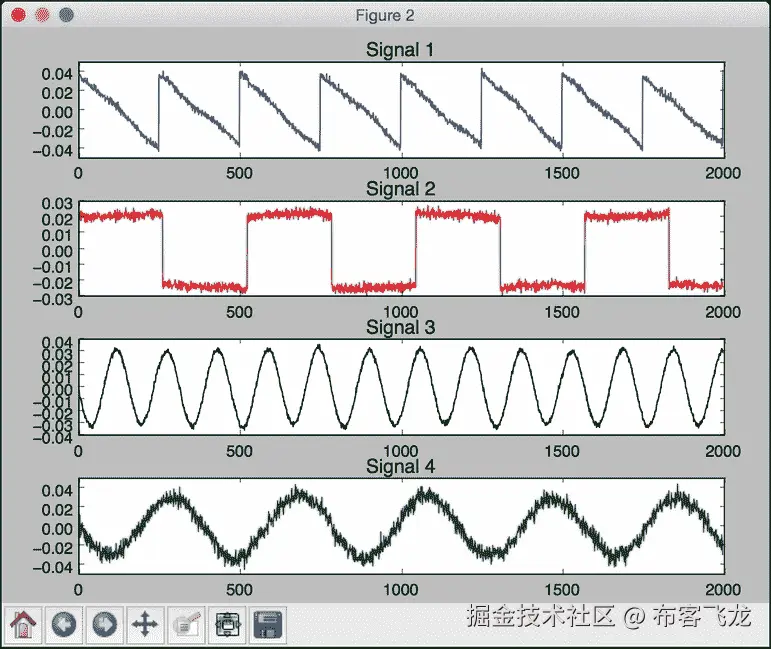Click the Home reset view icon

coord(23,624)
